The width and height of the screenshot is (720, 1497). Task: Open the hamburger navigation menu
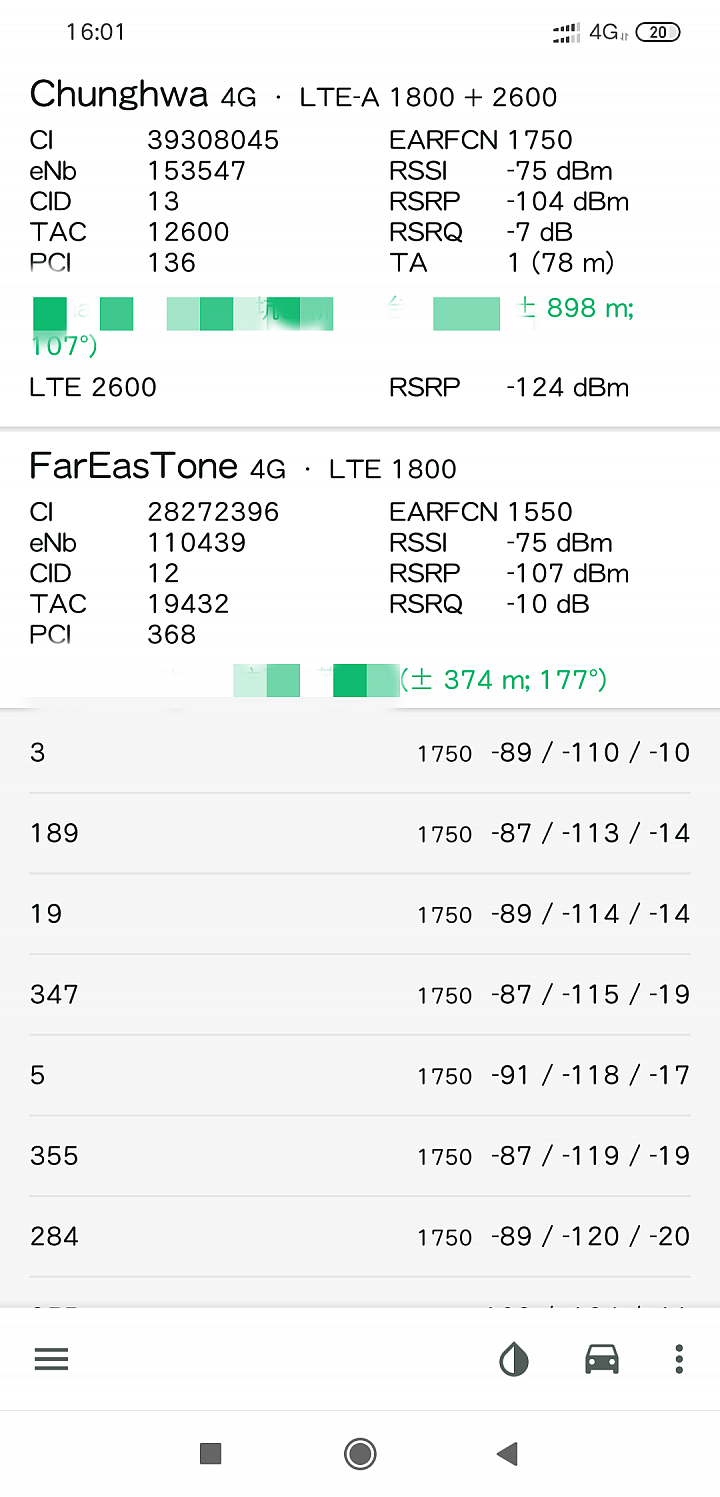(51, 1359)
